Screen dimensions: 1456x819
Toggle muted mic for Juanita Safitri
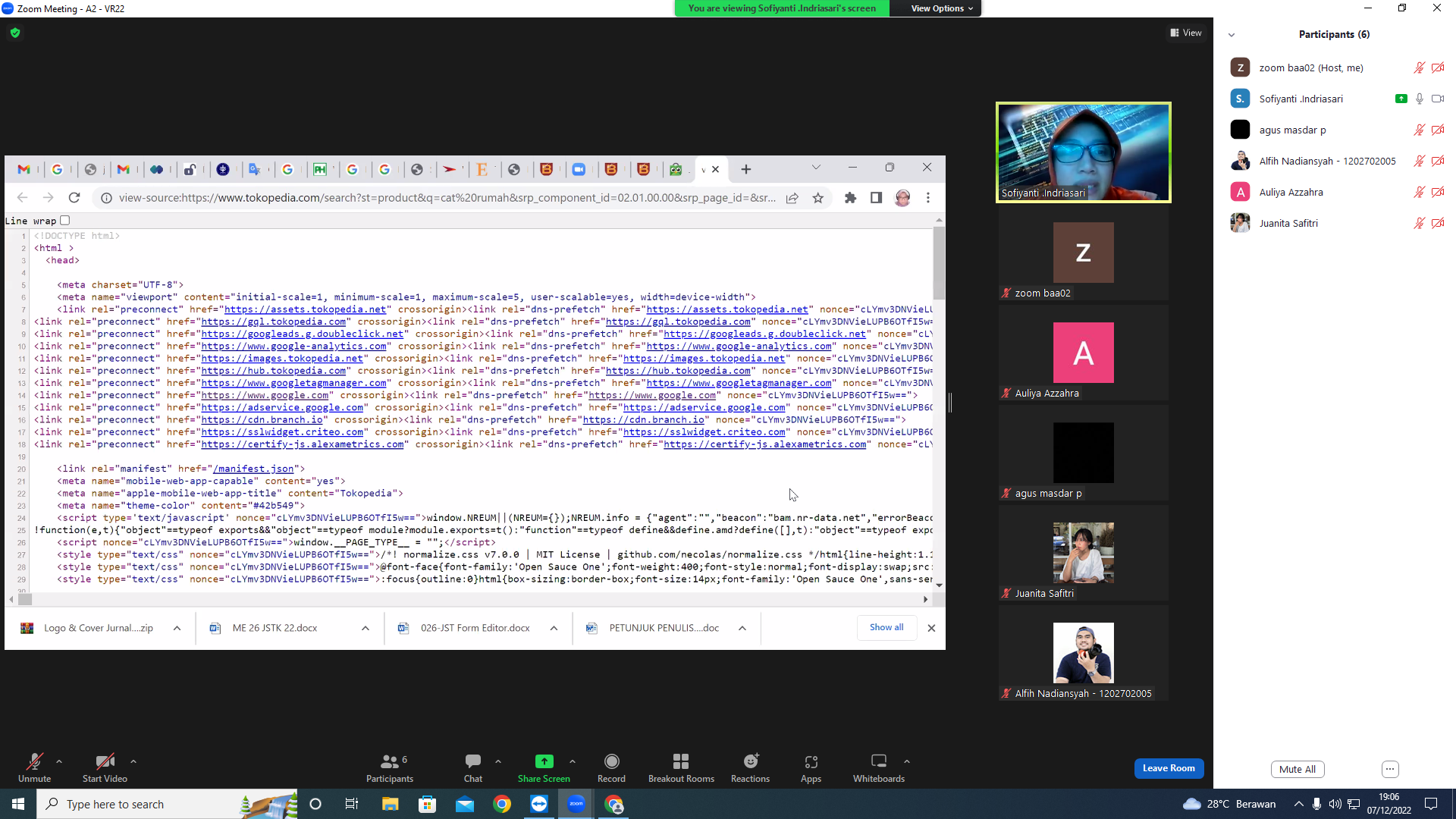1420,223
